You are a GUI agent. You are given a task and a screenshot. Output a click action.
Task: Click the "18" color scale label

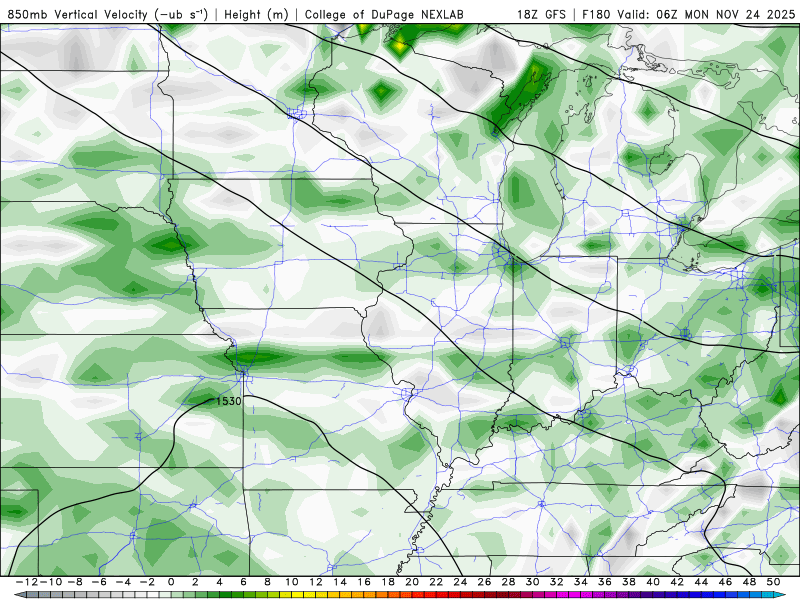click(x=388, y=582)
